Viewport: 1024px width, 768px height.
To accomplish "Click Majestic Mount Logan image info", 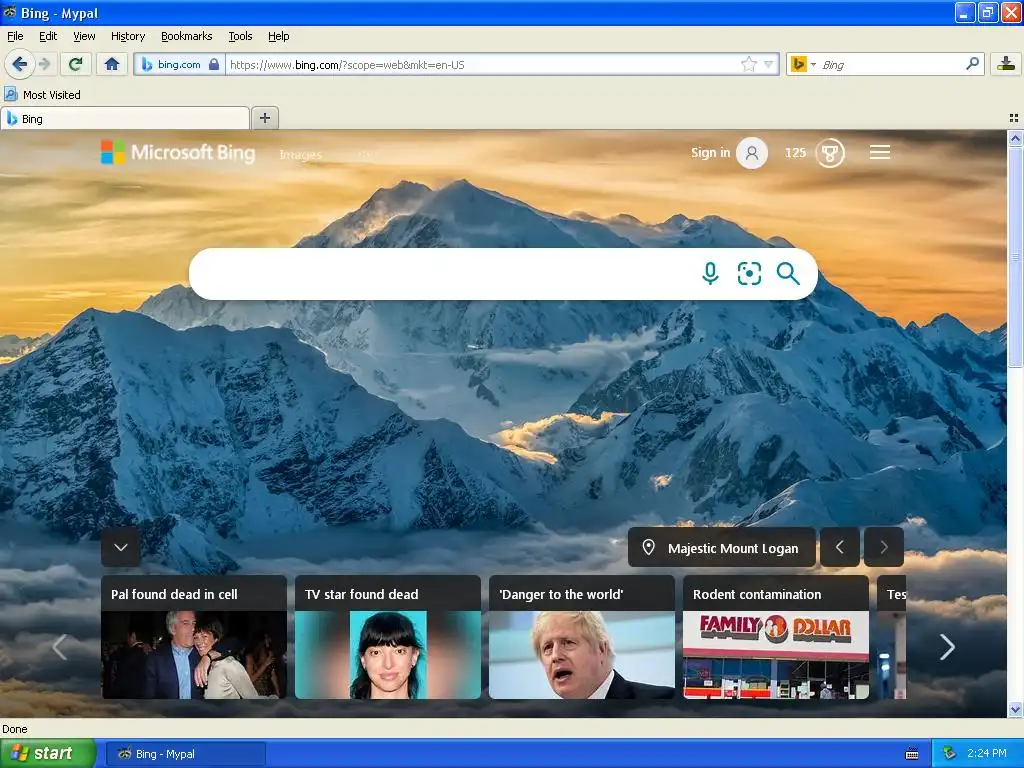I will click(722, 547).
